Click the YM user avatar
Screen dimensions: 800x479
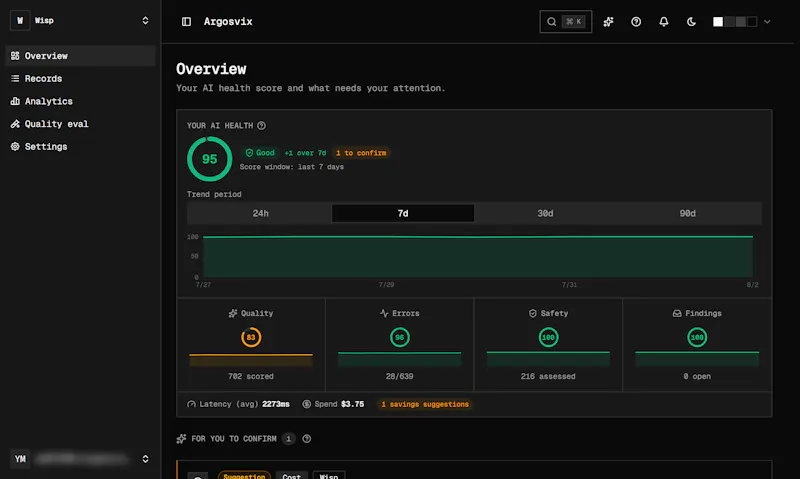tap(20, 459)
